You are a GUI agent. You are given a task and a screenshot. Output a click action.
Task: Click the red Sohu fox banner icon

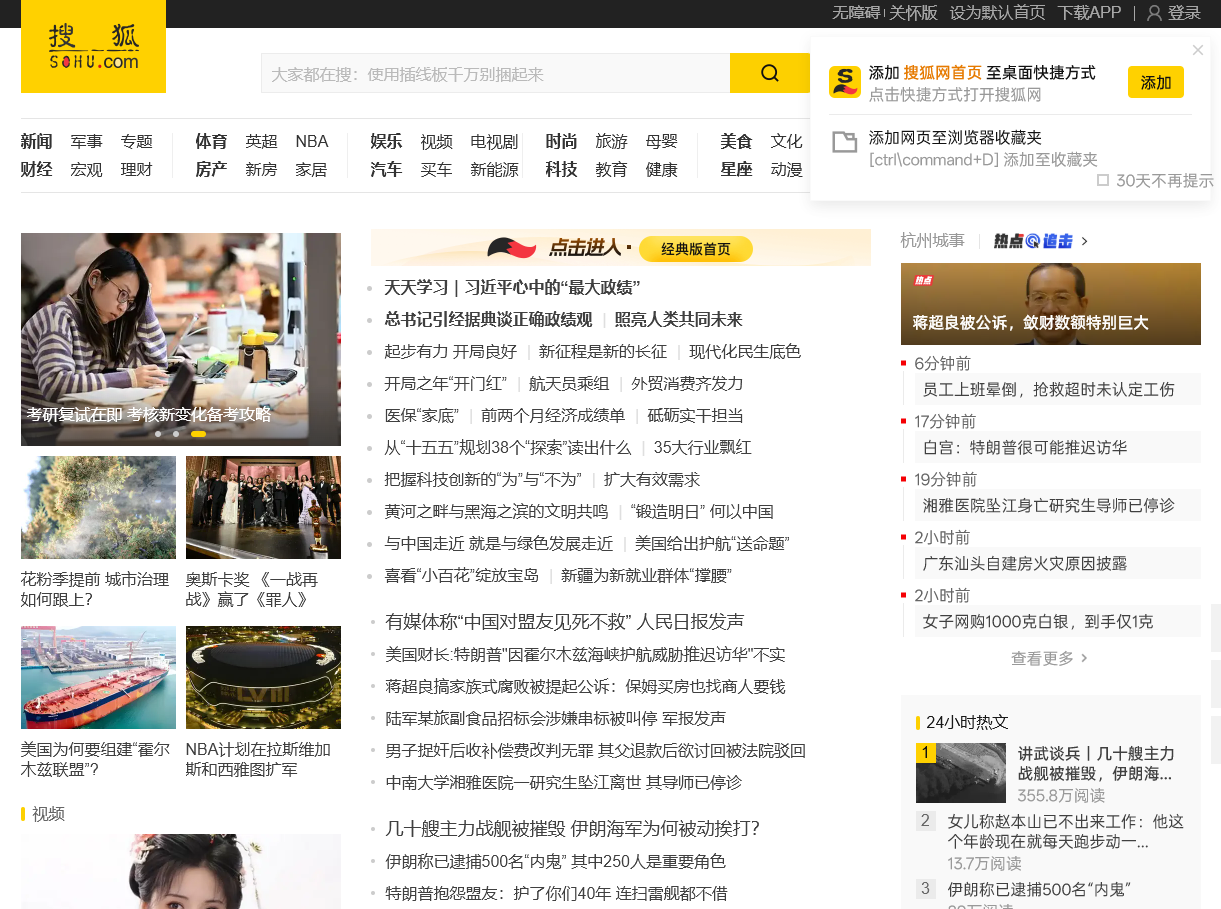tap(512, 248)
